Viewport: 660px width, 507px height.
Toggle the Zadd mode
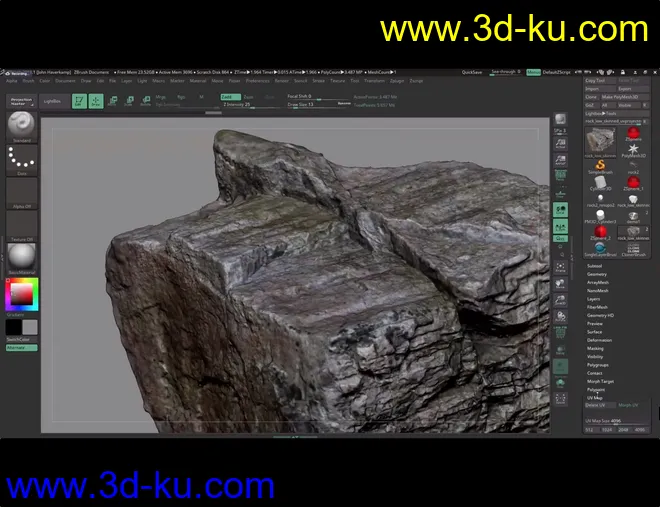pos(230,97)
